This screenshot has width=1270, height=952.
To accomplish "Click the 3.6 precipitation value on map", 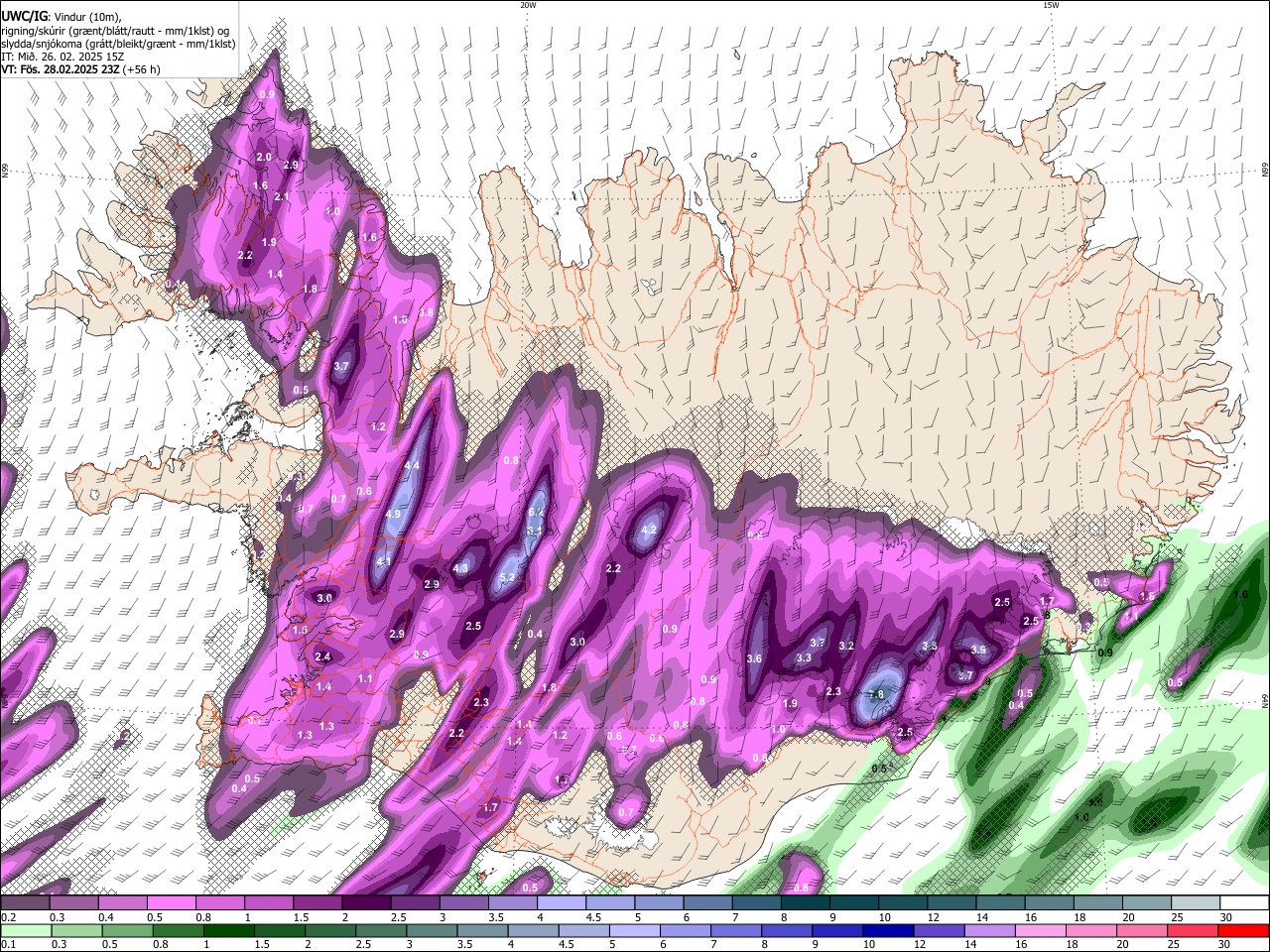I will coord(754,658).
